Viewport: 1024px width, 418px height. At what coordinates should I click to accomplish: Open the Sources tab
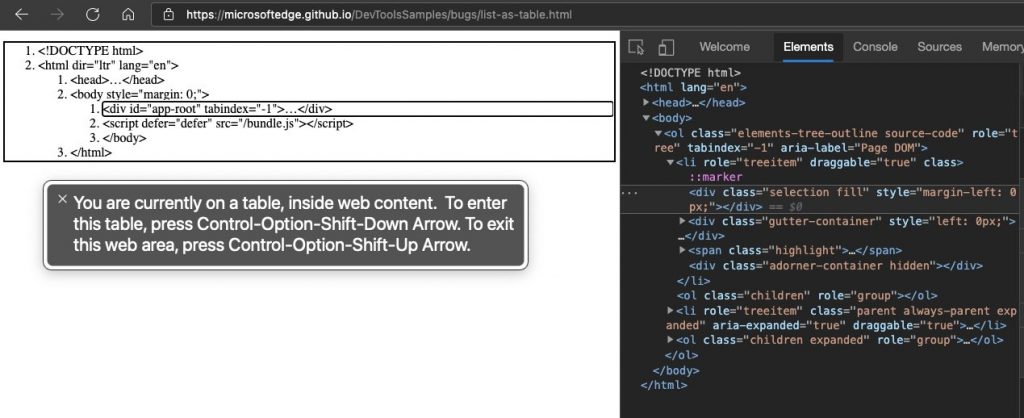[939, 47]
